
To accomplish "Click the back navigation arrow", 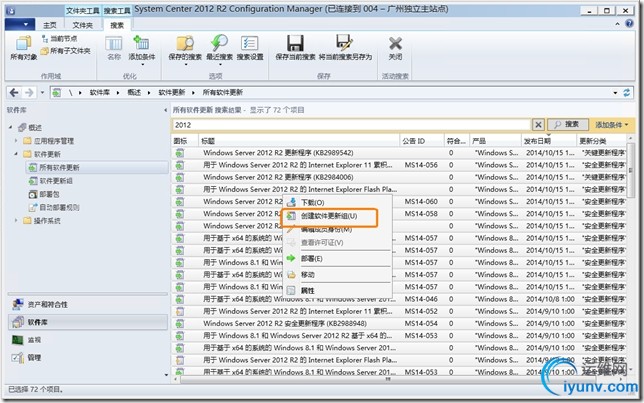I will click(x=14, y=92).
